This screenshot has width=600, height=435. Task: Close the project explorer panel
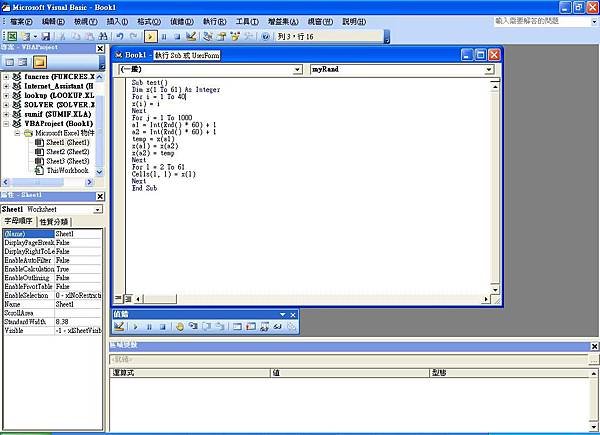tap(100, 48)
